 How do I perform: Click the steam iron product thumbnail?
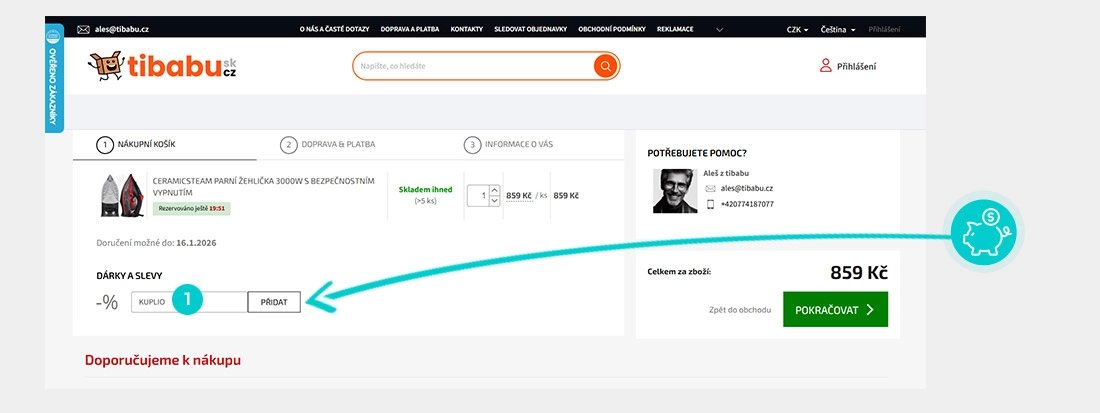pos(122,194)
